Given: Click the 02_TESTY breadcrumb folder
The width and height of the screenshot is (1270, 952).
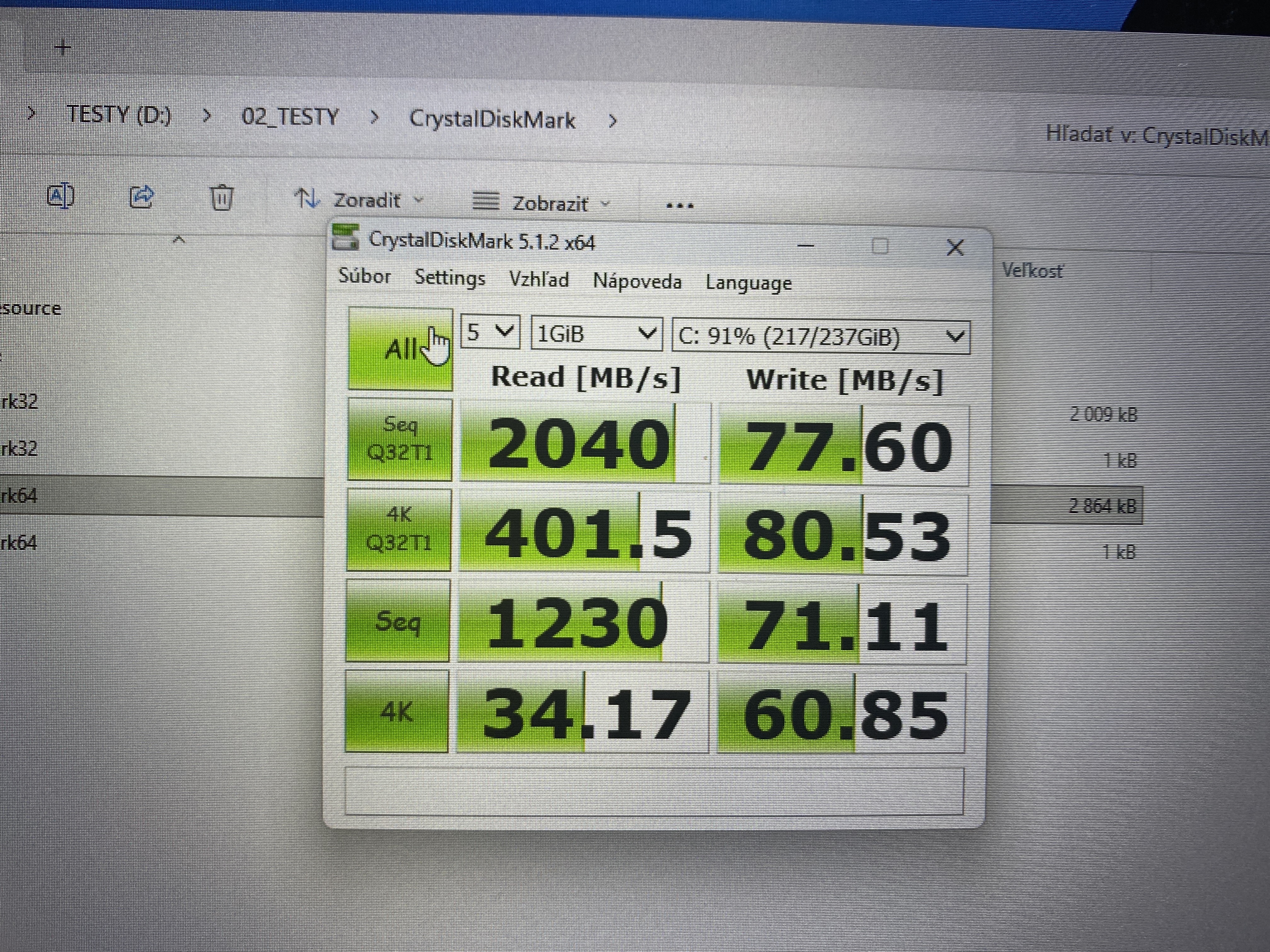Looking at the screenshot, I should click(x=290, y=117).
